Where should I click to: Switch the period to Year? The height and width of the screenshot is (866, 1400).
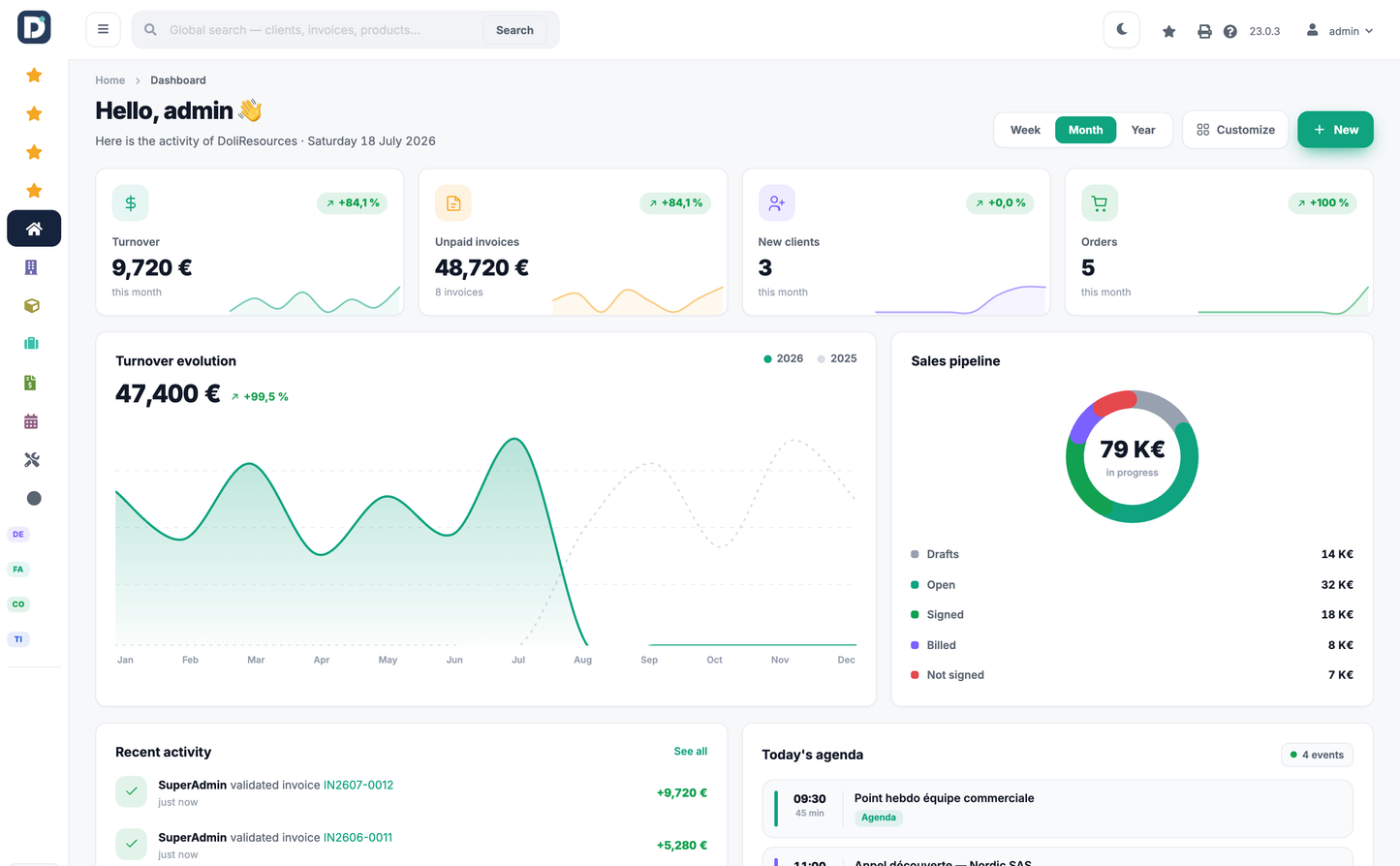coord(1143,130)
